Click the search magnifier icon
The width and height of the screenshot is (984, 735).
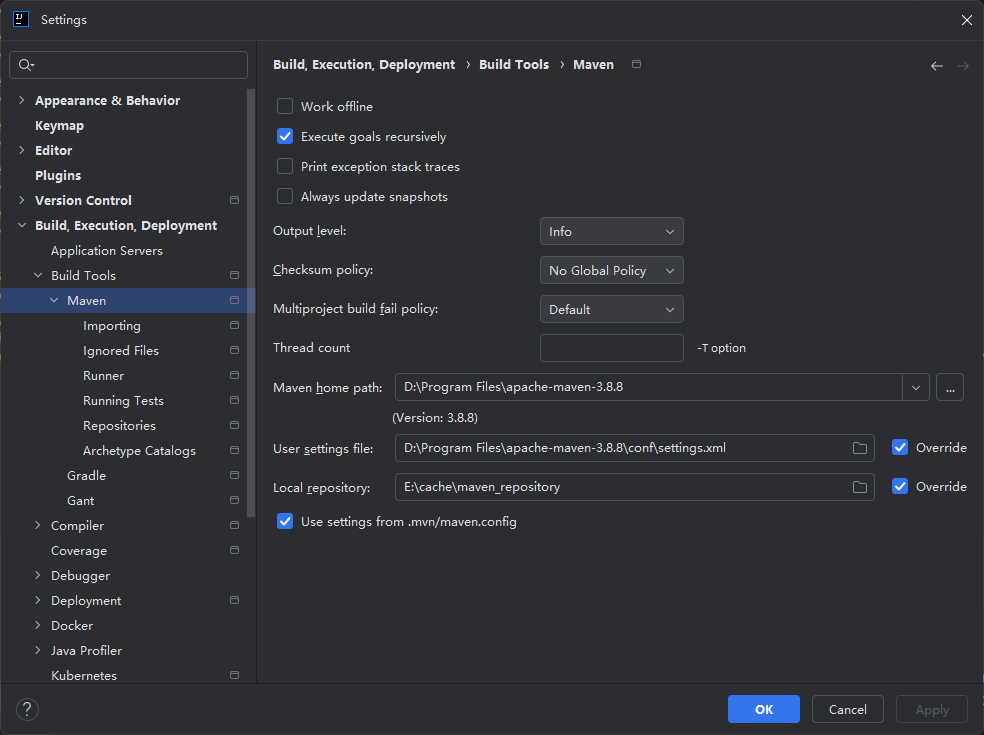point(26,65)
